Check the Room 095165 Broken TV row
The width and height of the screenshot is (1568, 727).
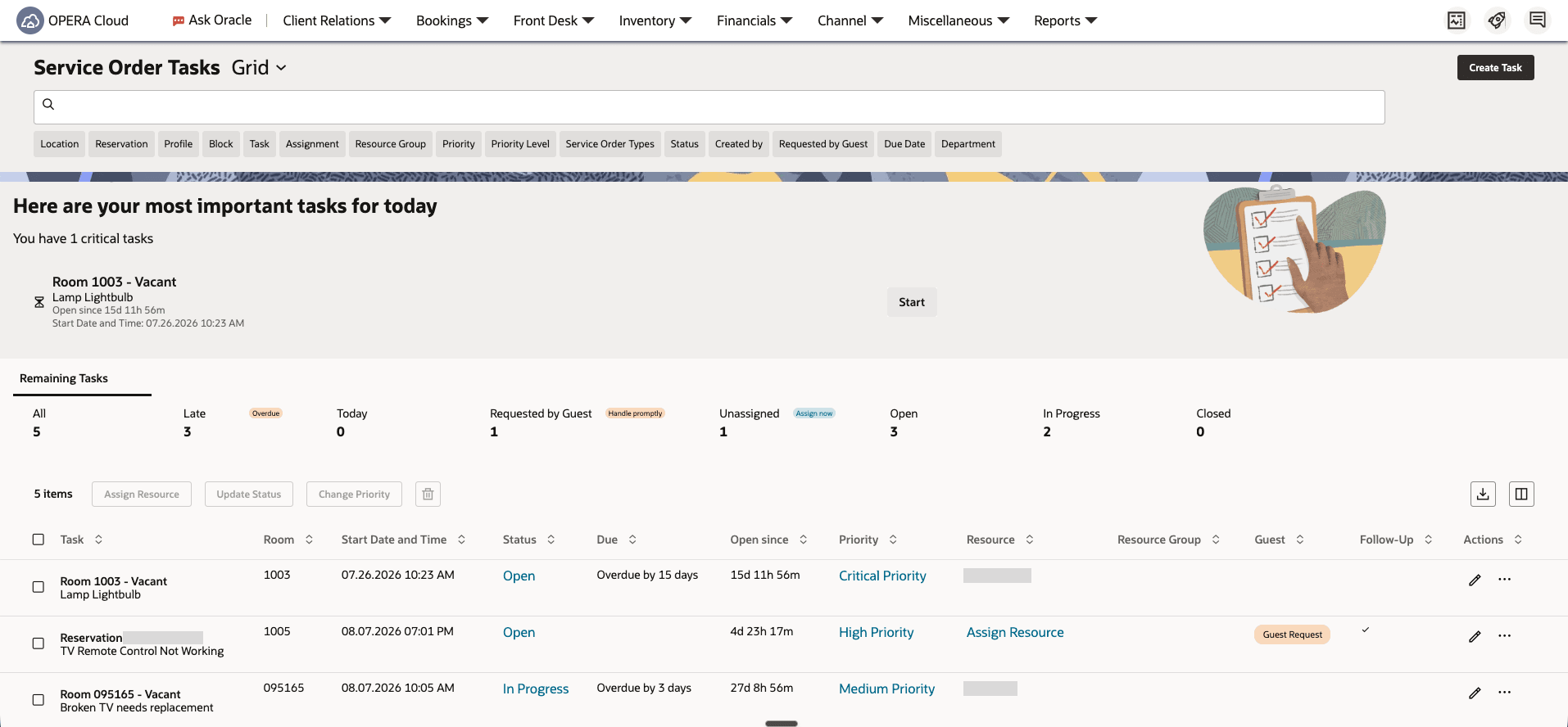point(39,700)
